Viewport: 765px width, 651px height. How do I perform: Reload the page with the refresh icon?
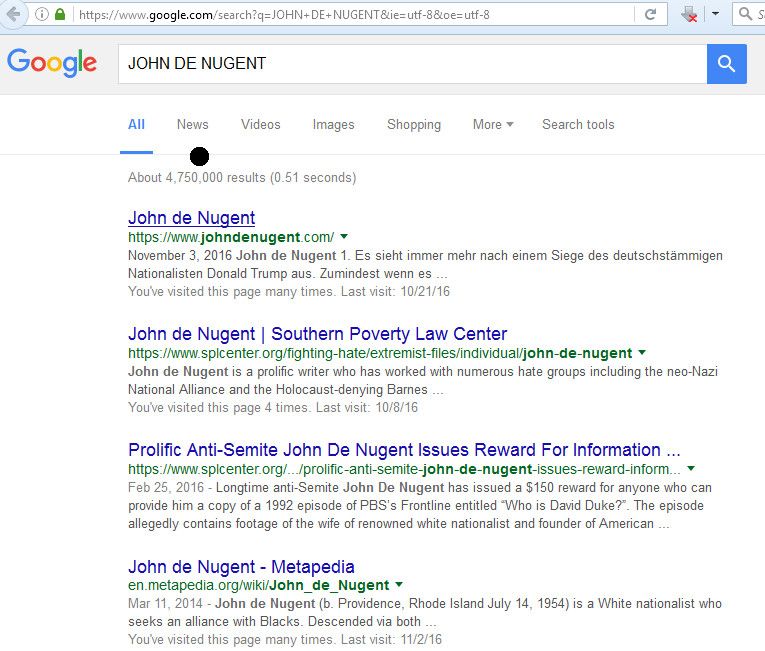point(650,15)
